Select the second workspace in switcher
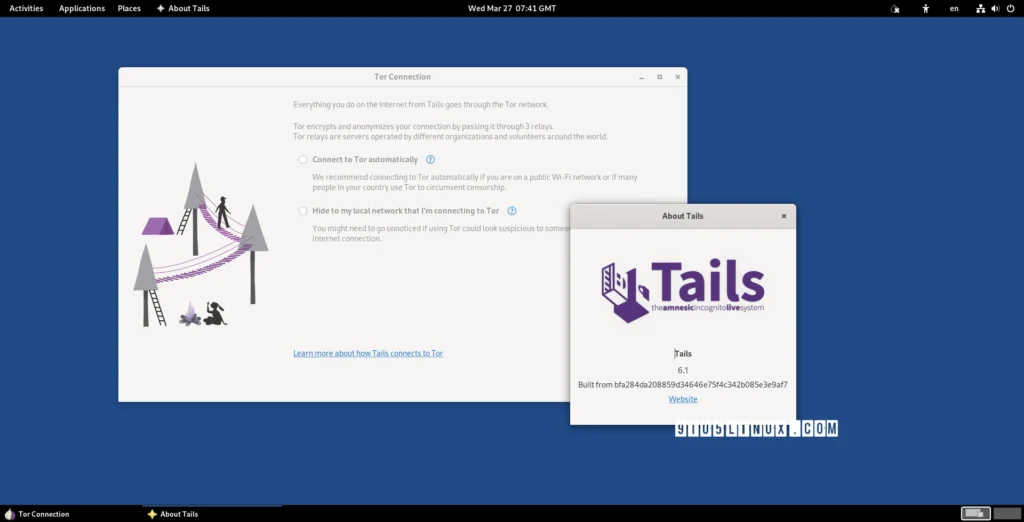Screen dimensions: 1024x522 (x=1007, y=514)
